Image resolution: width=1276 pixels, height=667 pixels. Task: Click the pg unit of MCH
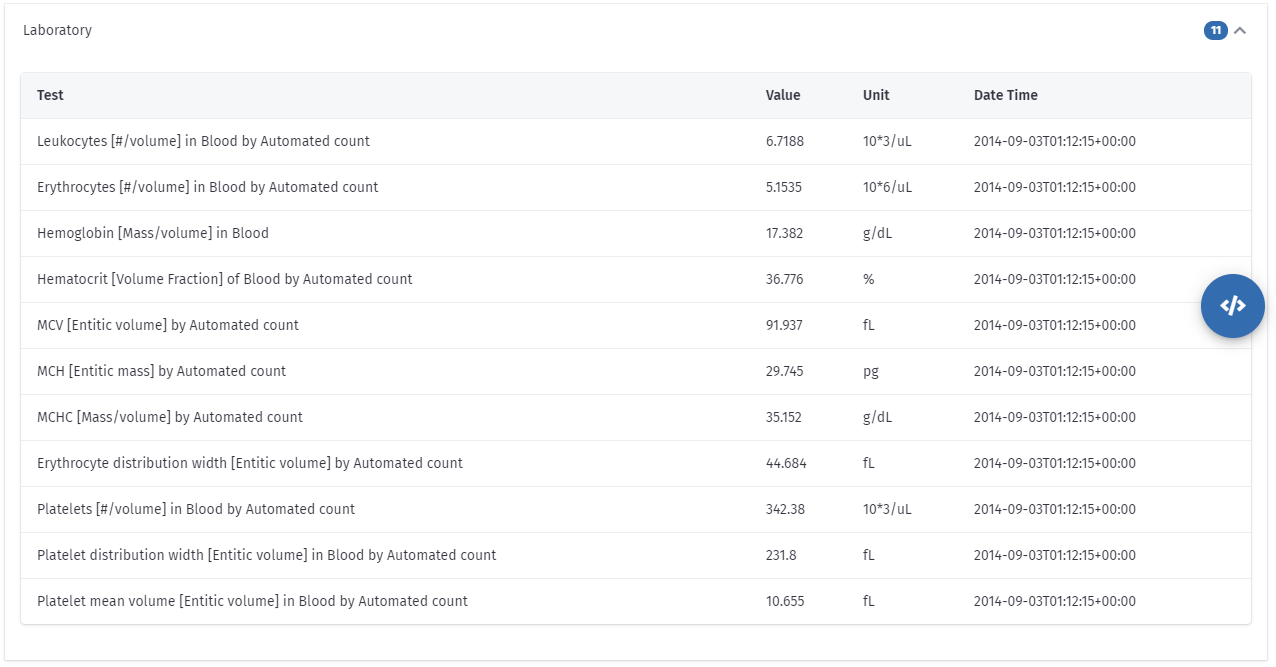[871, 371]
